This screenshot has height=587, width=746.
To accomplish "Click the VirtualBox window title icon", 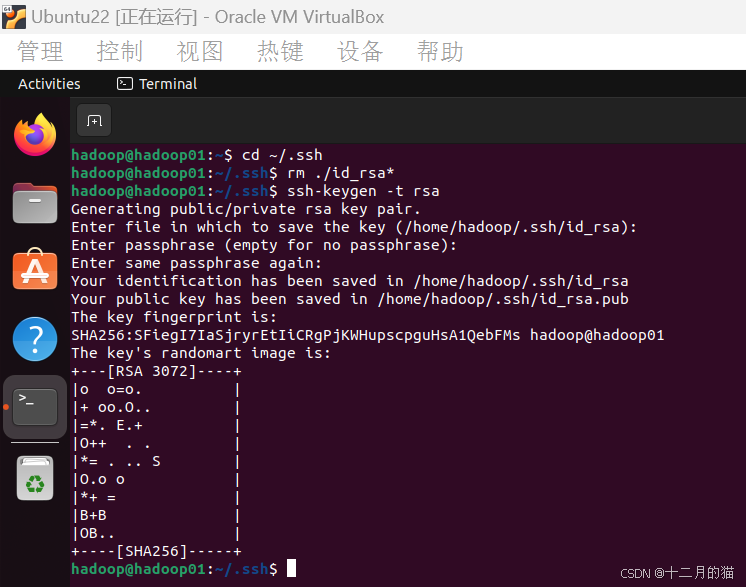I will pyautogui.click(x=14, y=17).
